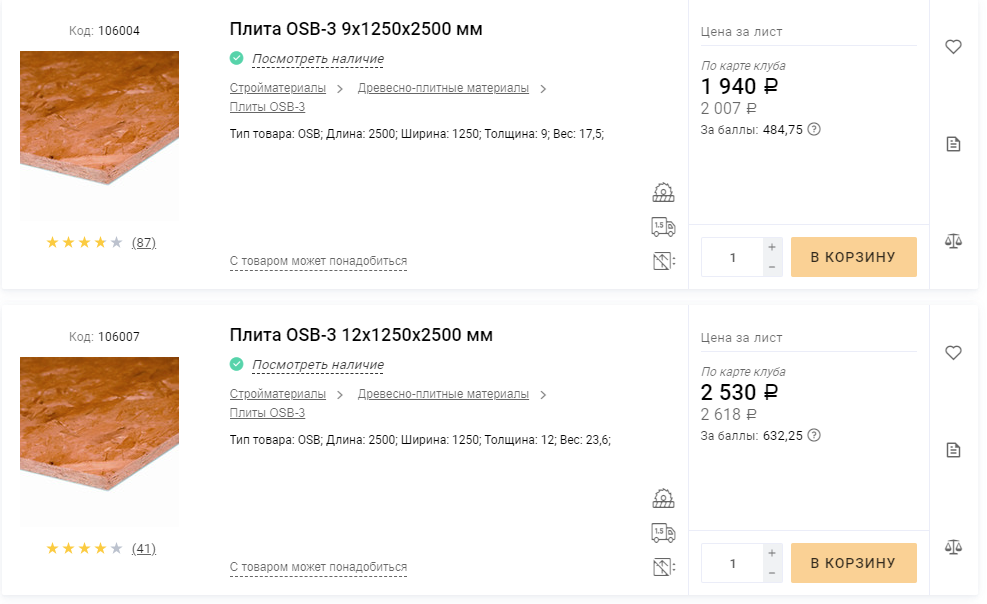Image resolution: width=987 pixels, height=604 pixels.
Task: Expand "С товаром может понадобиться" under 9mm board
Action: coord(318,261)
